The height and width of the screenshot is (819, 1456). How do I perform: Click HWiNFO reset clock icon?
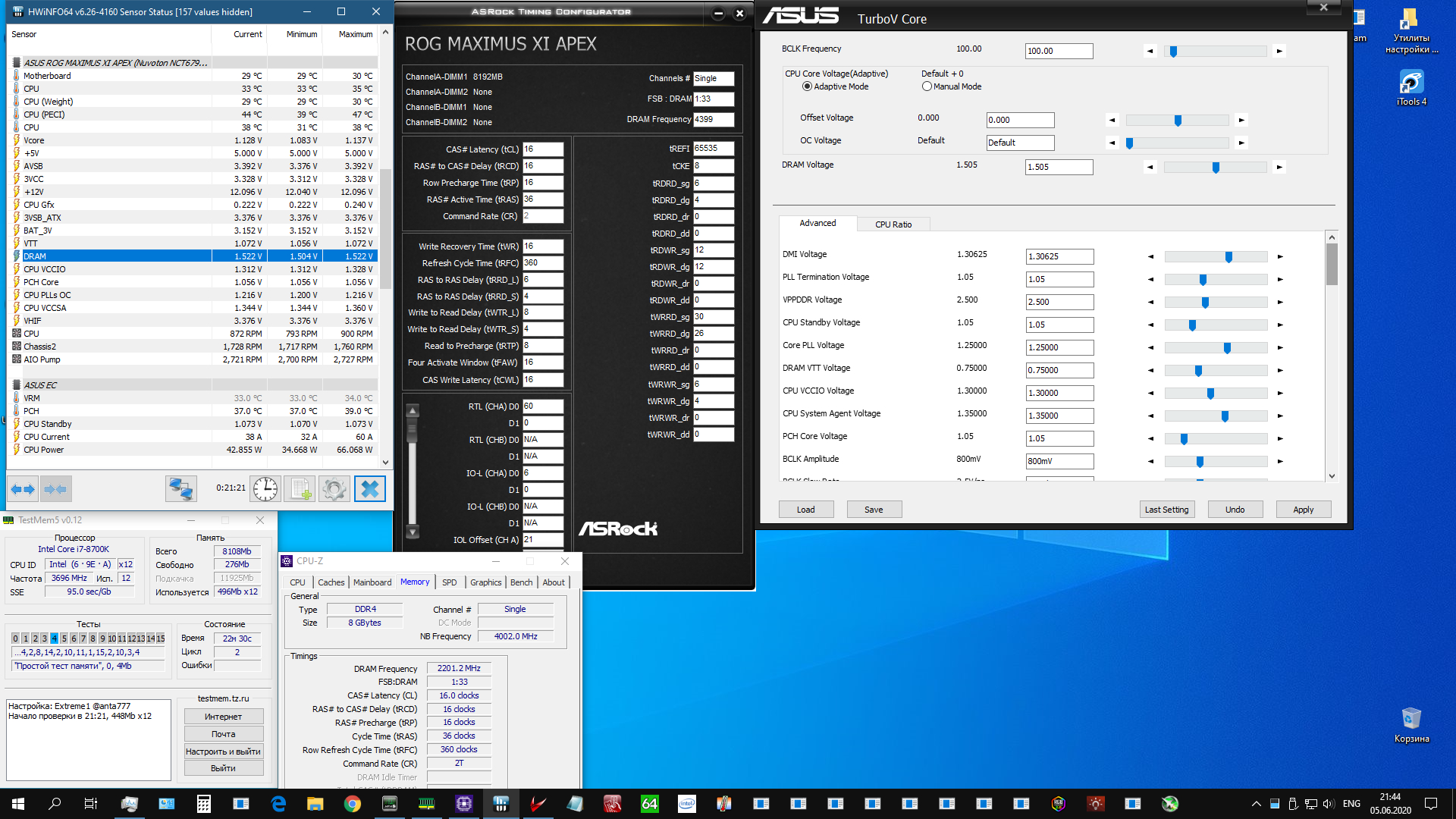tap(265, 489)
